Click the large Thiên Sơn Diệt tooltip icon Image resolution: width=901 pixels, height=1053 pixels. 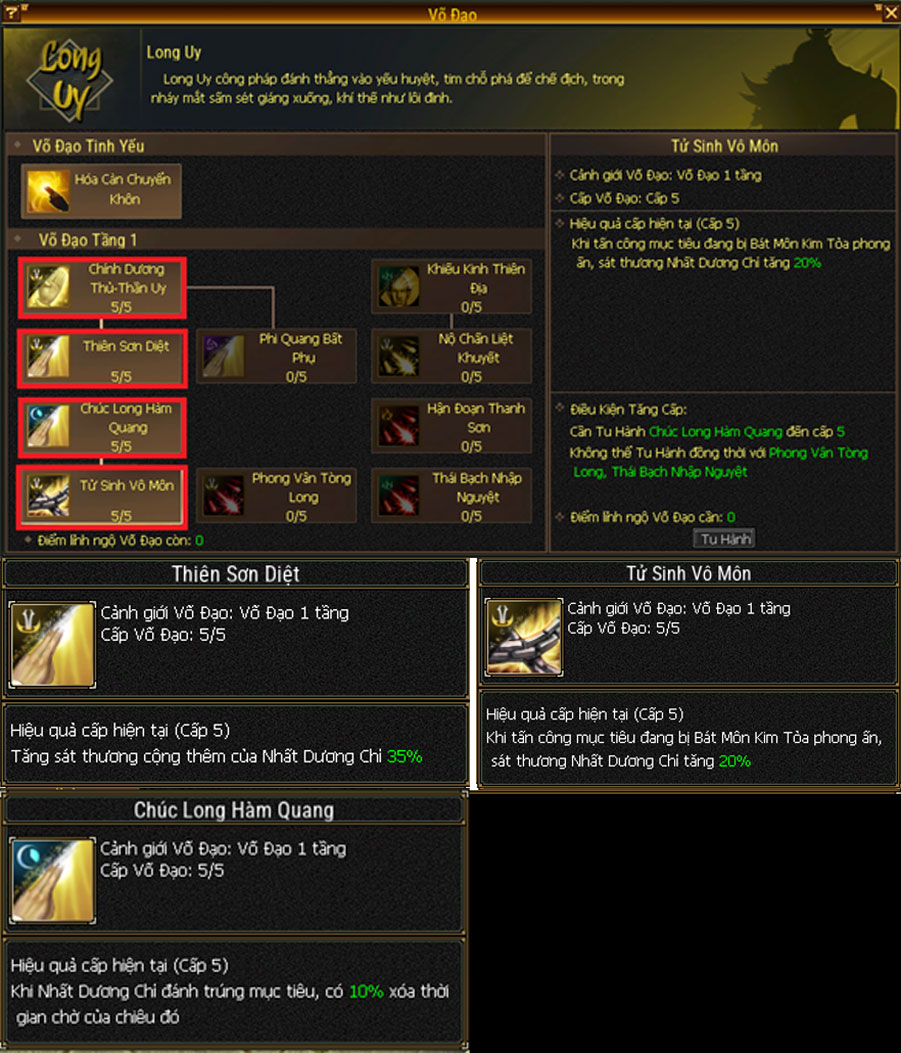(x=52, y=645)
